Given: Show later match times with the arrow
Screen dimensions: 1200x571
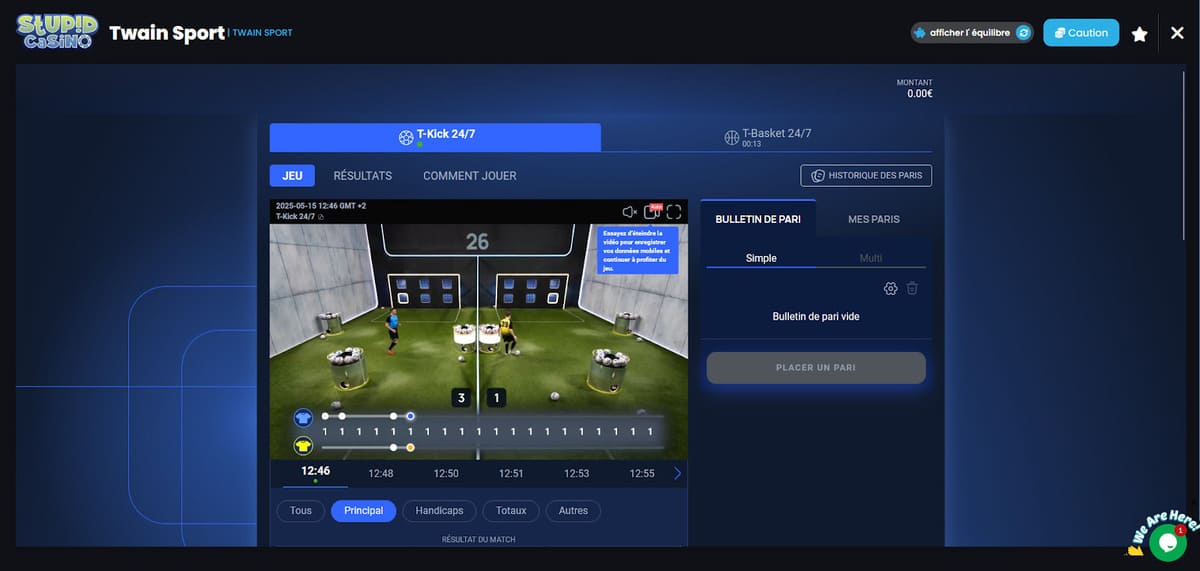Looking at the screenshot, I should click(678, 473).
